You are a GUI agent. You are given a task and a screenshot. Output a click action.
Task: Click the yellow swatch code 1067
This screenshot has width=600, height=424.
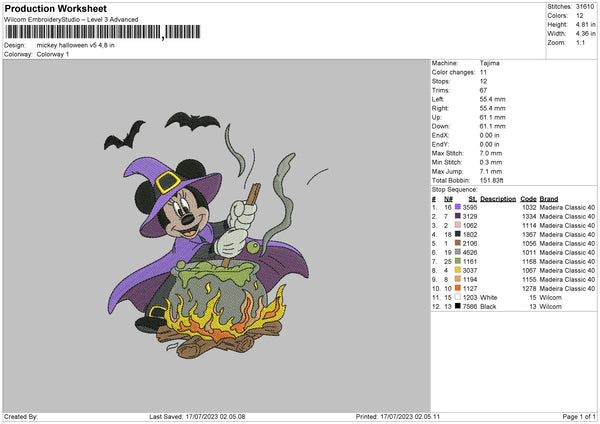(x=458, y=270)
